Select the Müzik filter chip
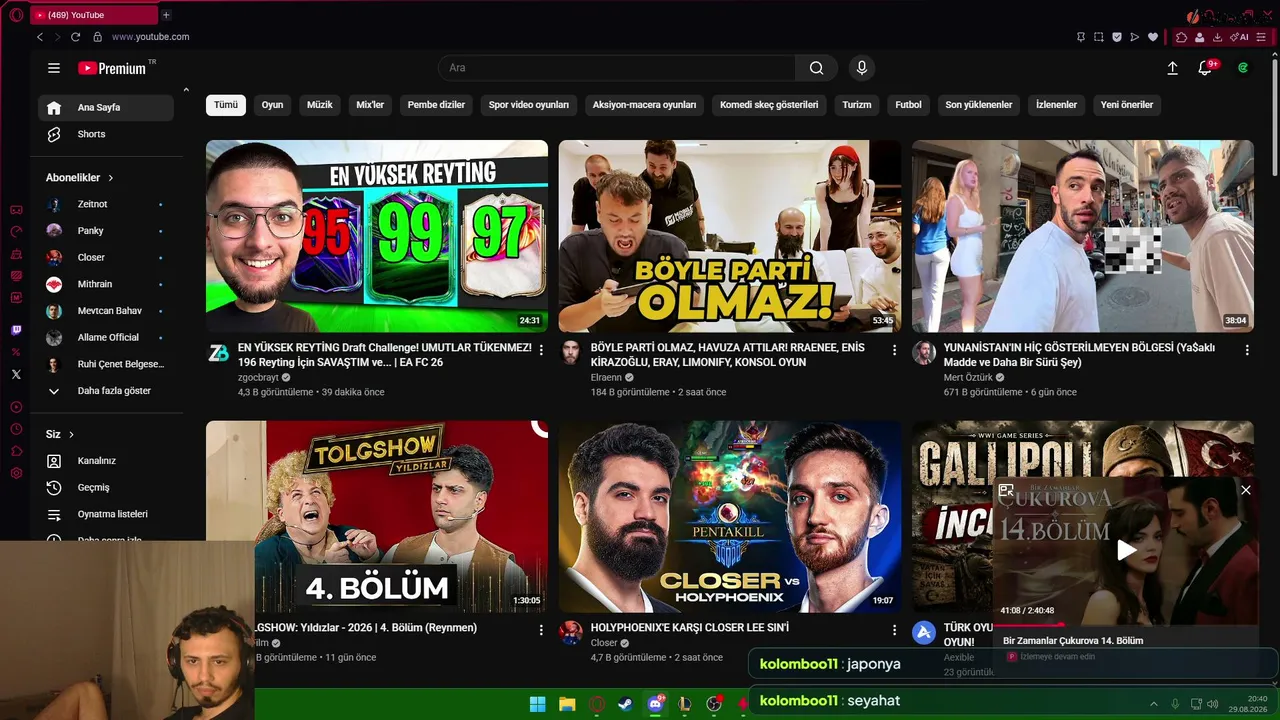Screen dimensions: 1280x720 click(320, 105)
